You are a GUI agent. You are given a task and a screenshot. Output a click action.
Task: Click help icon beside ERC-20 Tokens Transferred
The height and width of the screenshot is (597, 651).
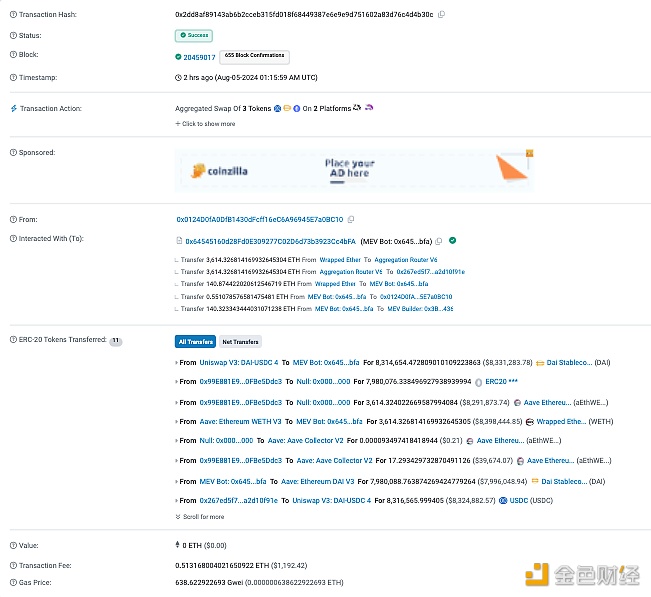(x=13, y=340)
